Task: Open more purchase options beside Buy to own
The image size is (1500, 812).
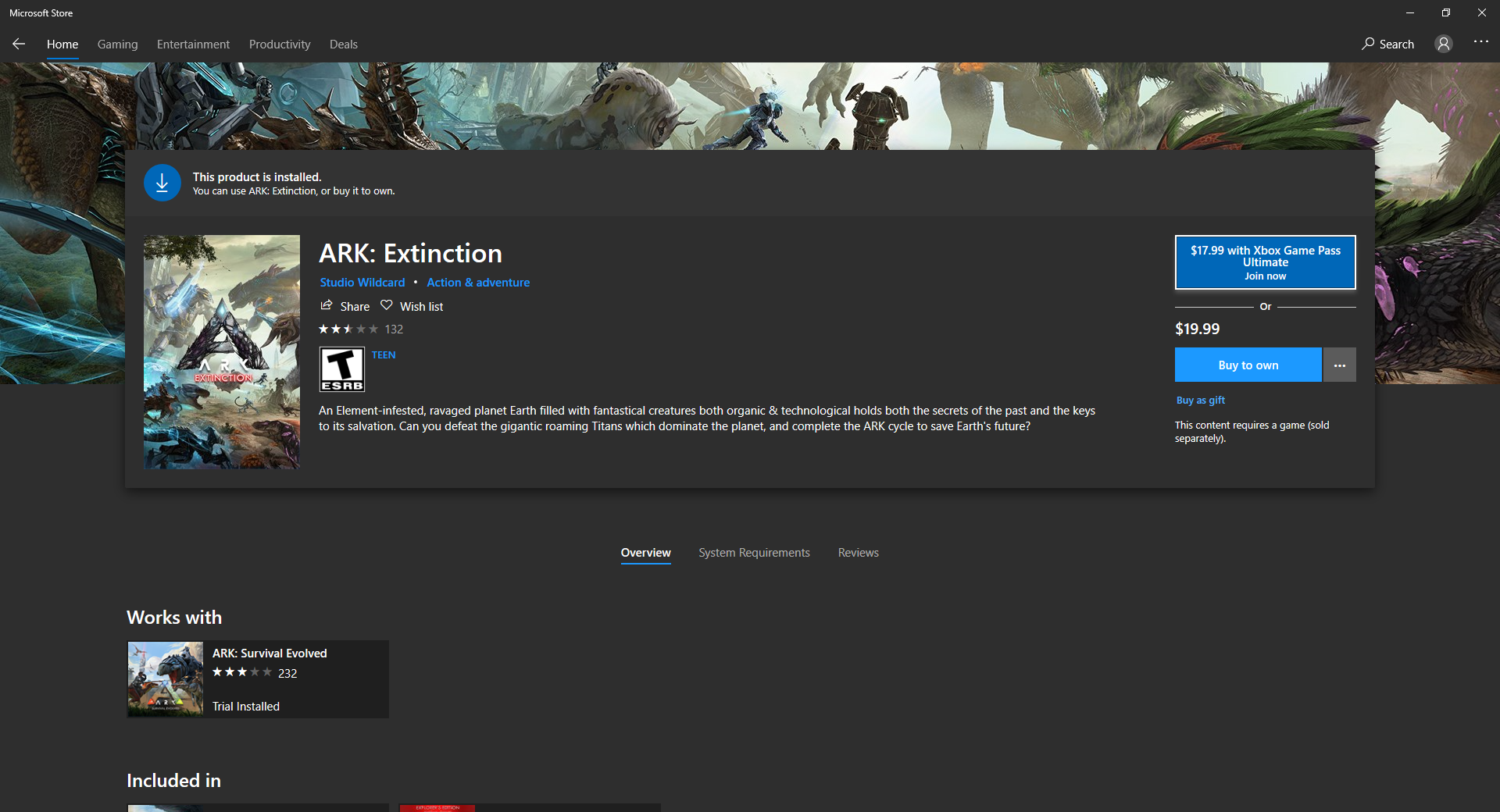Action: pos(1340,365)
